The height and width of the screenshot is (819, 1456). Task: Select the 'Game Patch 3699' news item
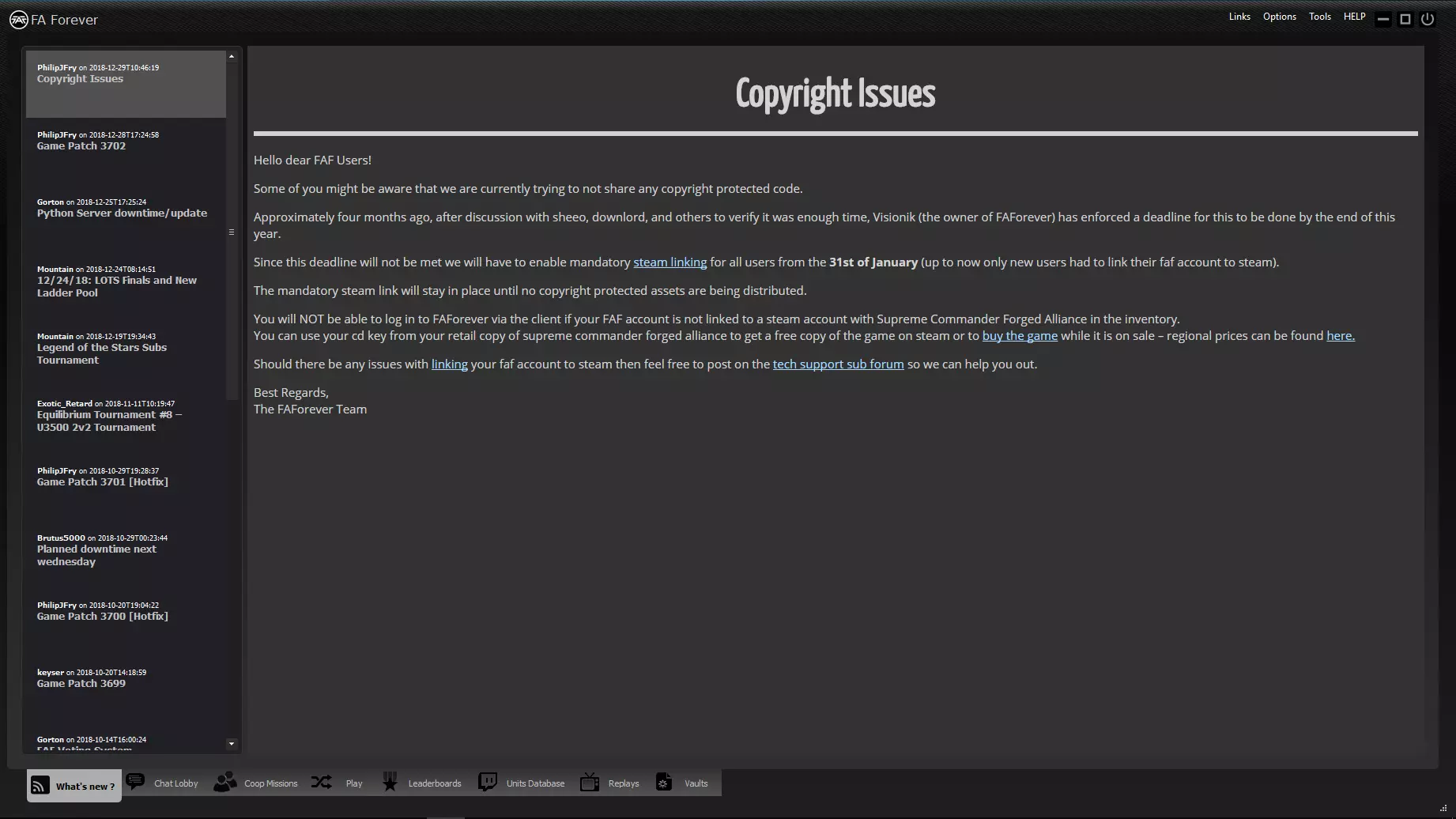tap(126, 689)
